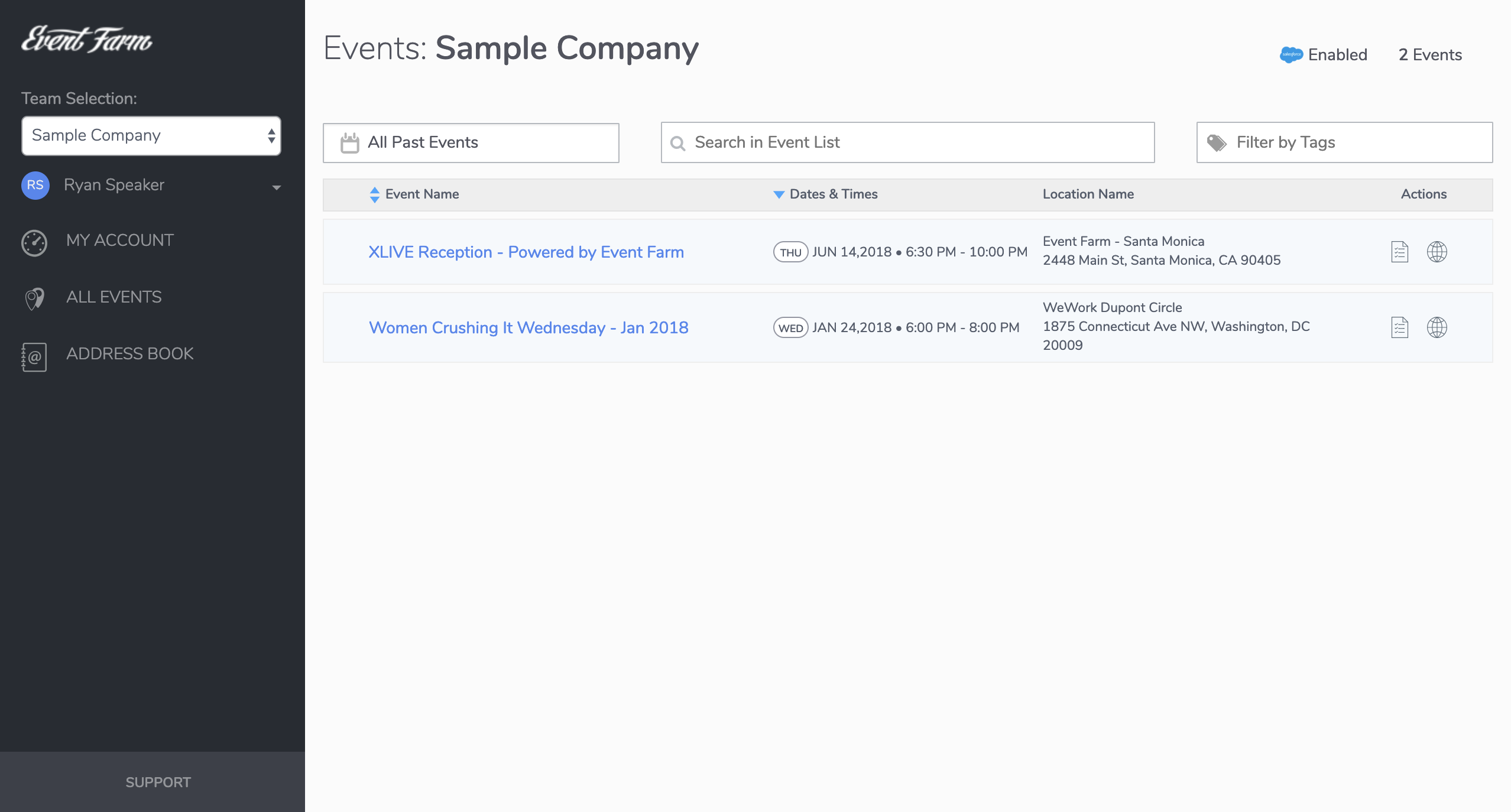
Task: Click the SUPPORT button at the bottom
Action: [x=153, y=782]
